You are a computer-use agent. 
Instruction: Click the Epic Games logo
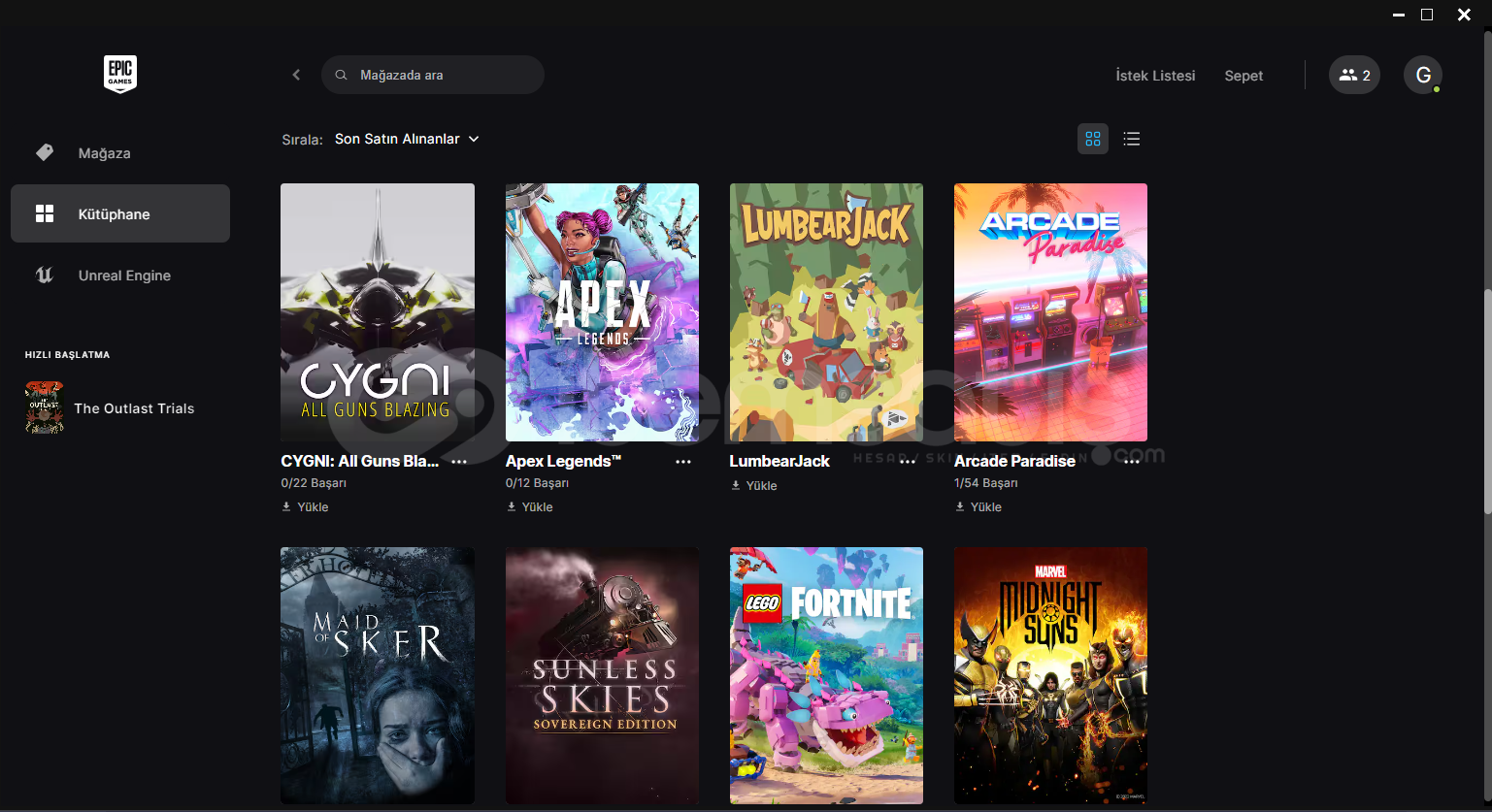(120, 74)
